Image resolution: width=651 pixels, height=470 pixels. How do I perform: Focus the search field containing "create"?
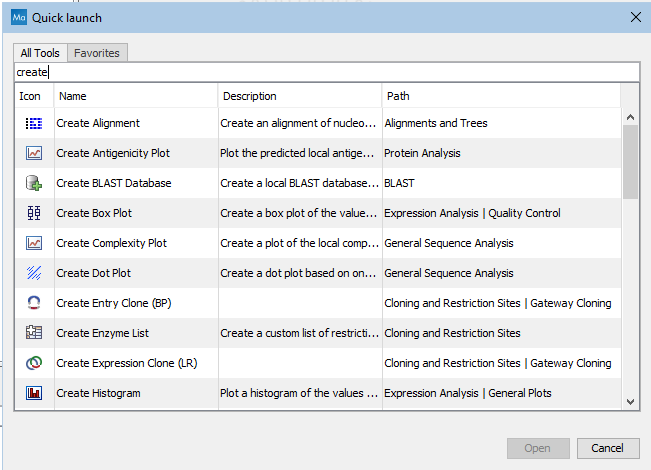pyautogui.click(x=325, y=72)
